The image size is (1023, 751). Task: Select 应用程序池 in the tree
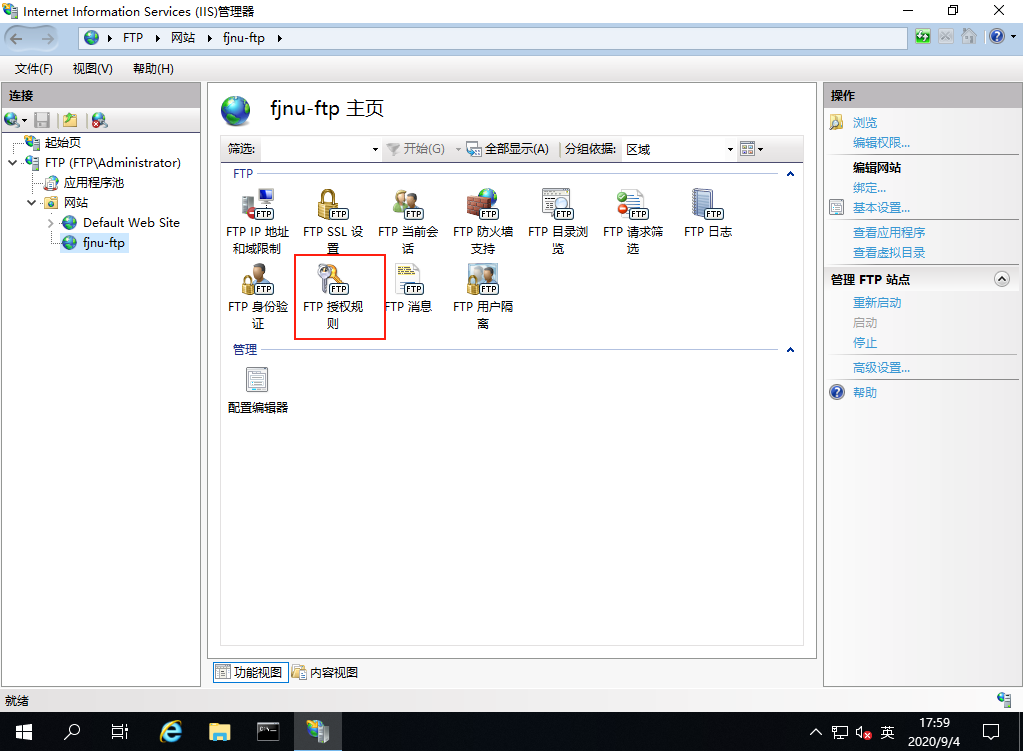click(x=93, y=183)
